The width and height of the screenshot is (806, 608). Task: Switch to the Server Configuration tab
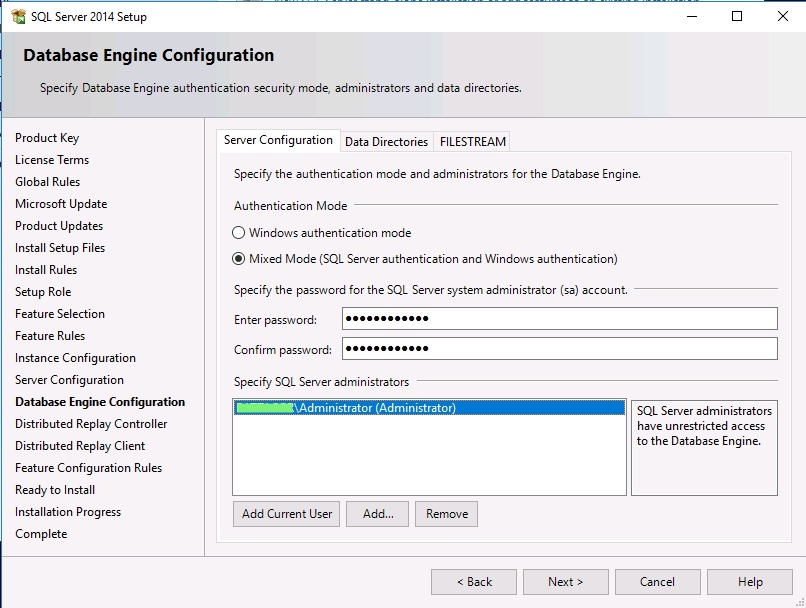tap(278, 140)
